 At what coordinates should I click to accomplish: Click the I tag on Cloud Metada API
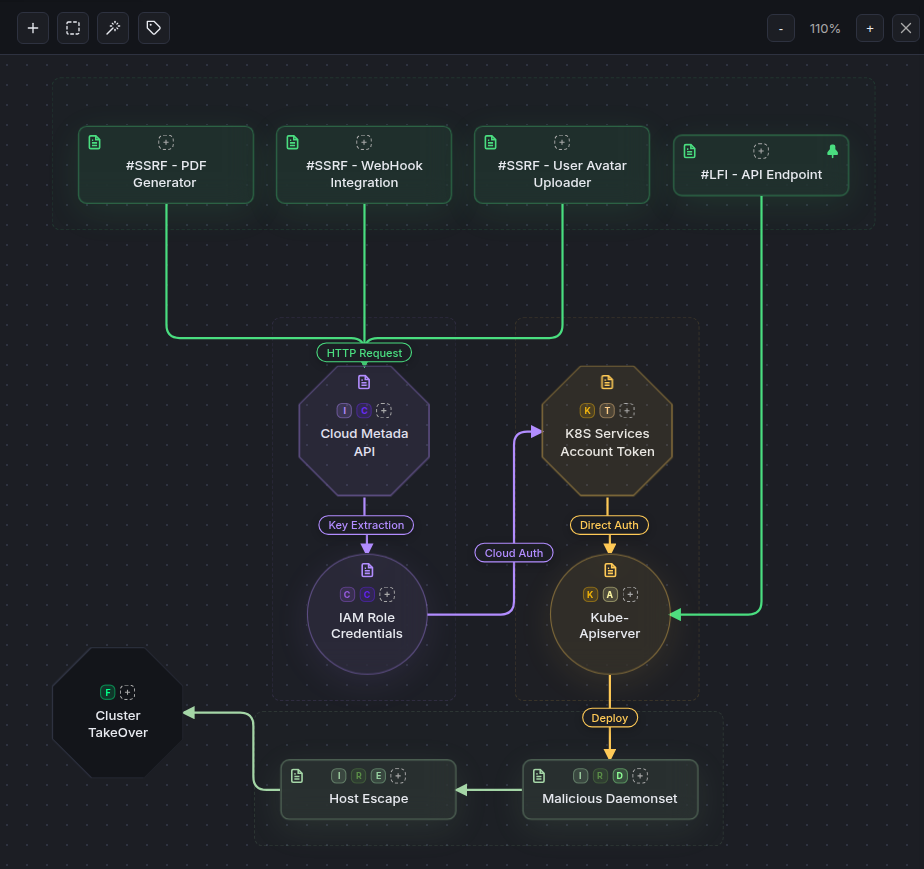coord(344,411)
